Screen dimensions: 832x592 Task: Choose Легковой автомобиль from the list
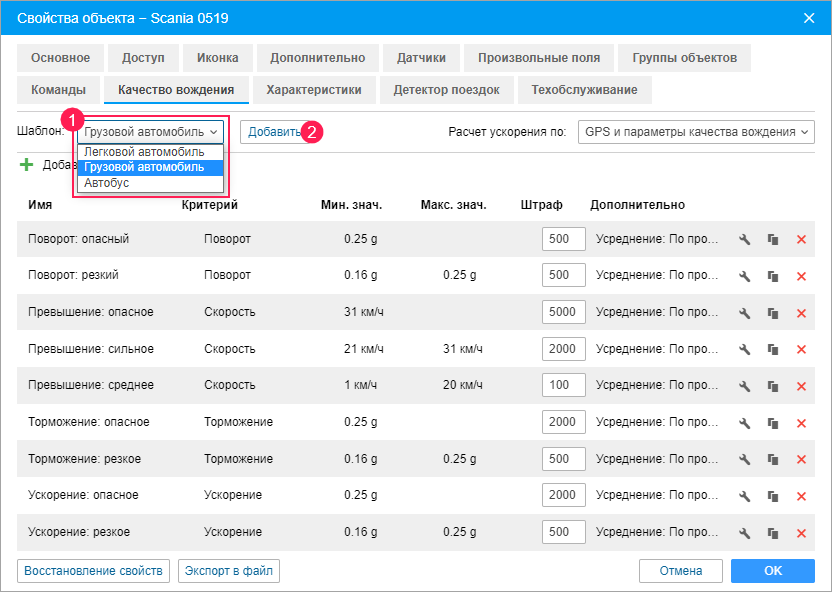coord(144,152)
